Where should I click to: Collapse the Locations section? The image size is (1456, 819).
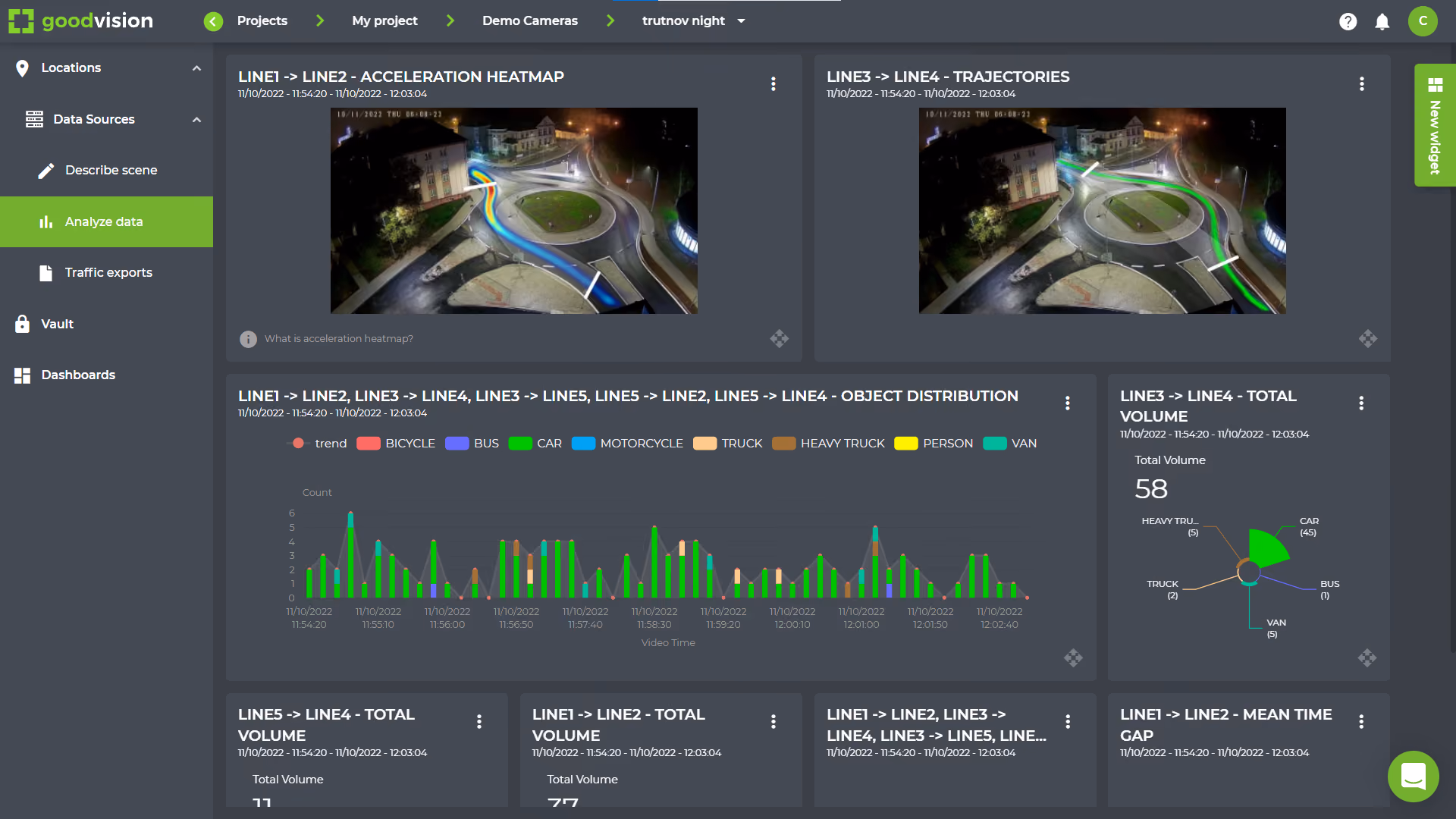coord(197,68)
